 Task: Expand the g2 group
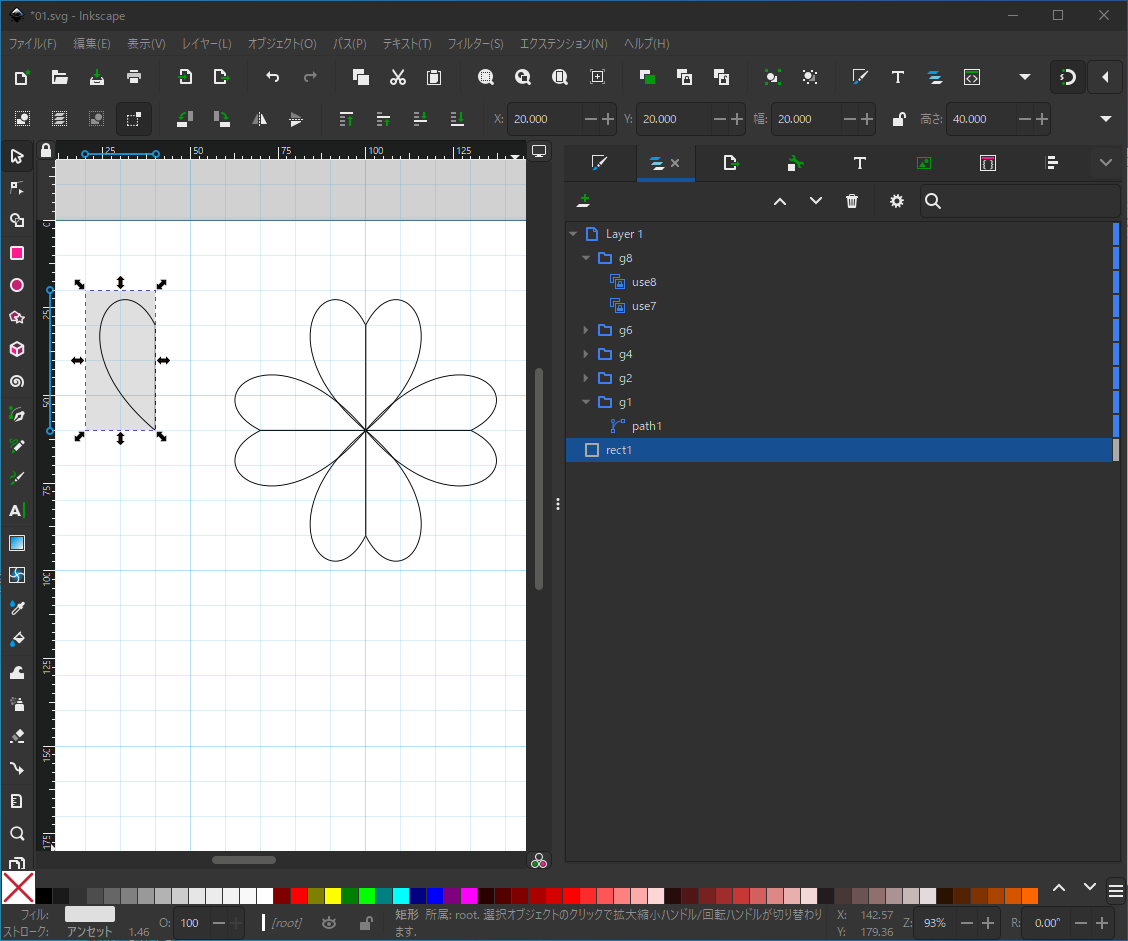pos(586,378)
